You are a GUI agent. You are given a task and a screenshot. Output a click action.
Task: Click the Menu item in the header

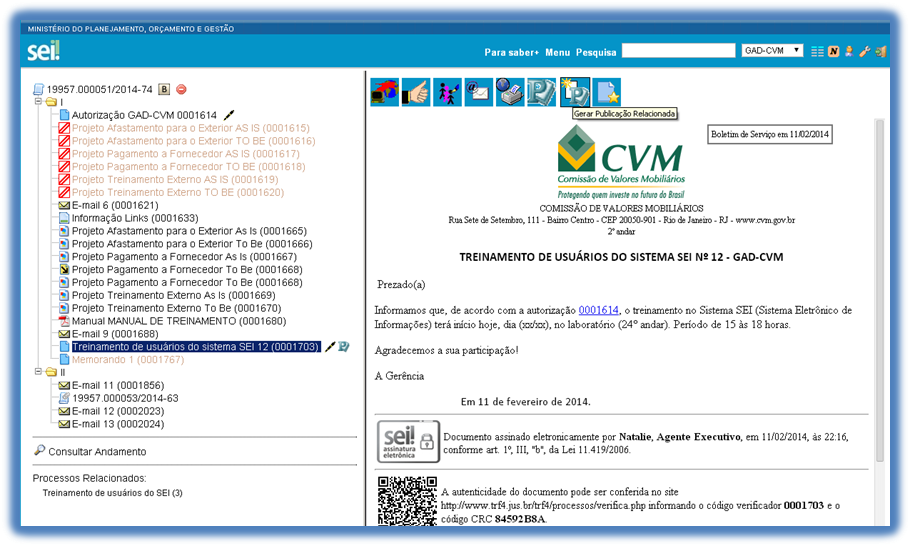(x=557, y=52)
